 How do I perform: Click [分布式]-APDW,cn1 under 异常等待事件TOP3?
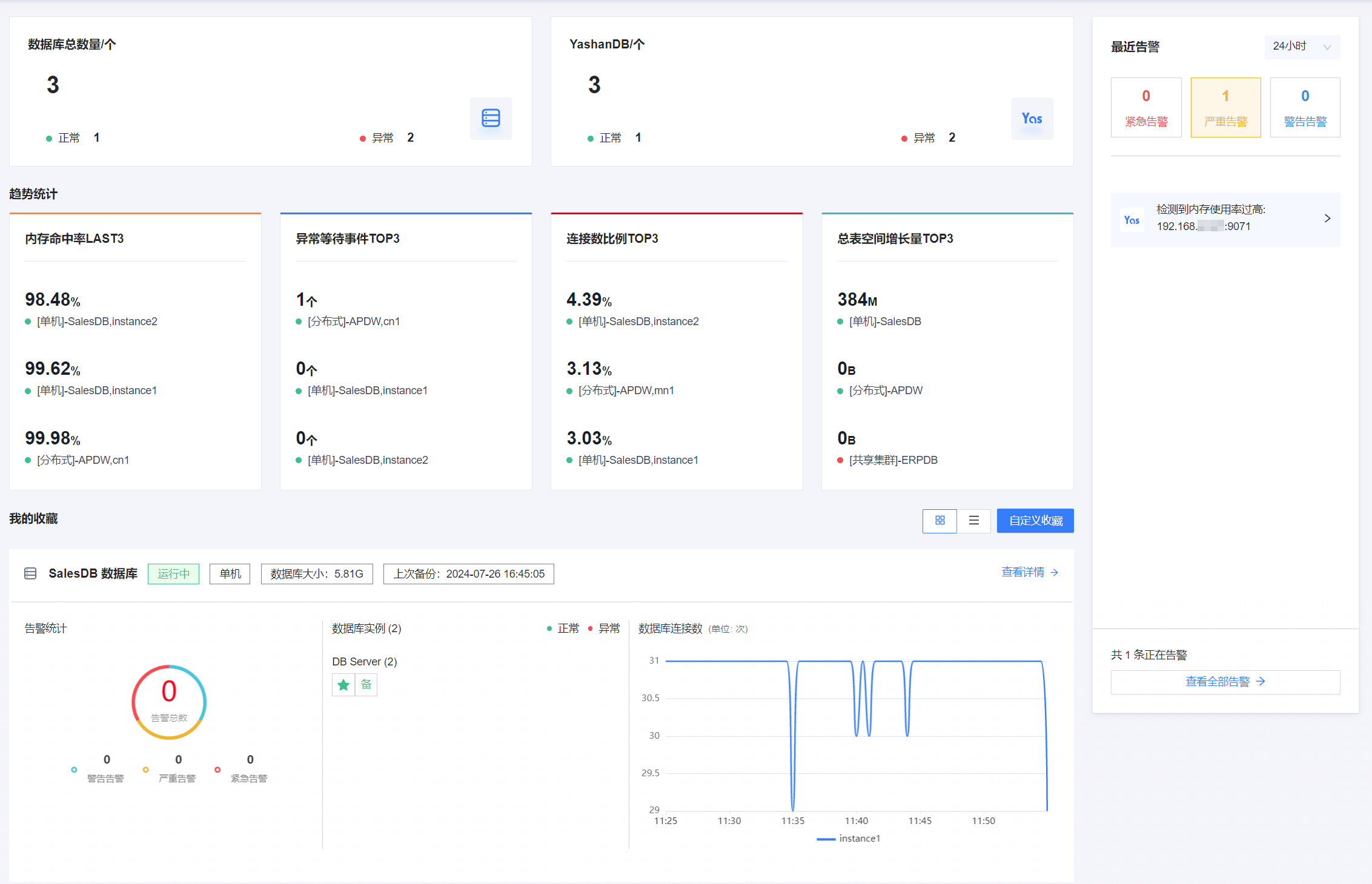pyautogui.click(x=354, y=322)
